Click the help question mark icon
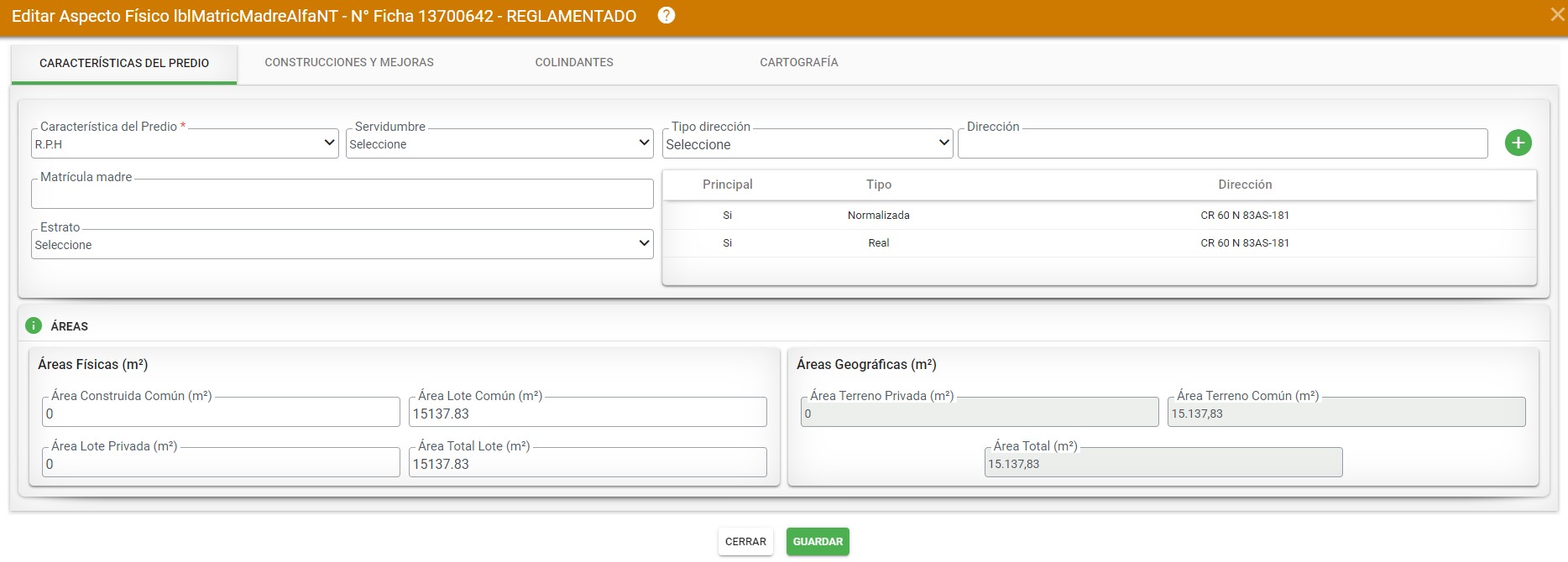Viewport: 1568px width, 562px height. (x=666, y=15)
